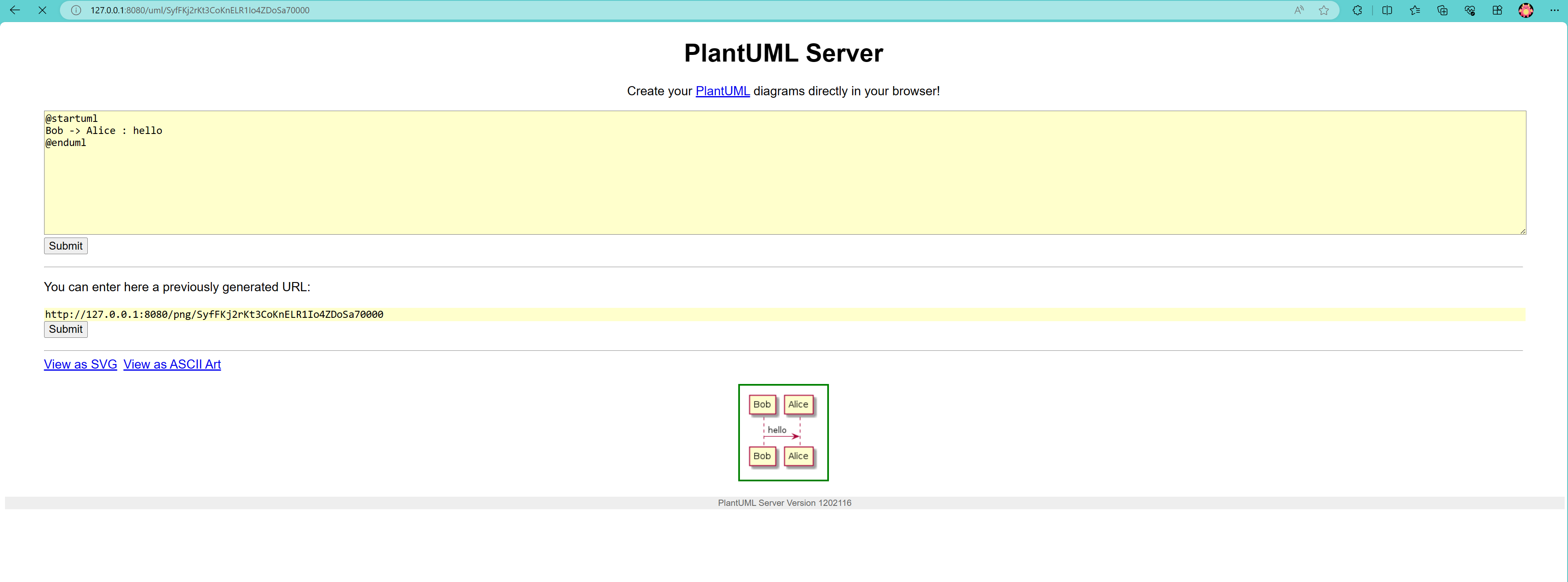Open View as ASCII Art link
1568x582 pixels.
pyautogui.click(x=172, y=365)
